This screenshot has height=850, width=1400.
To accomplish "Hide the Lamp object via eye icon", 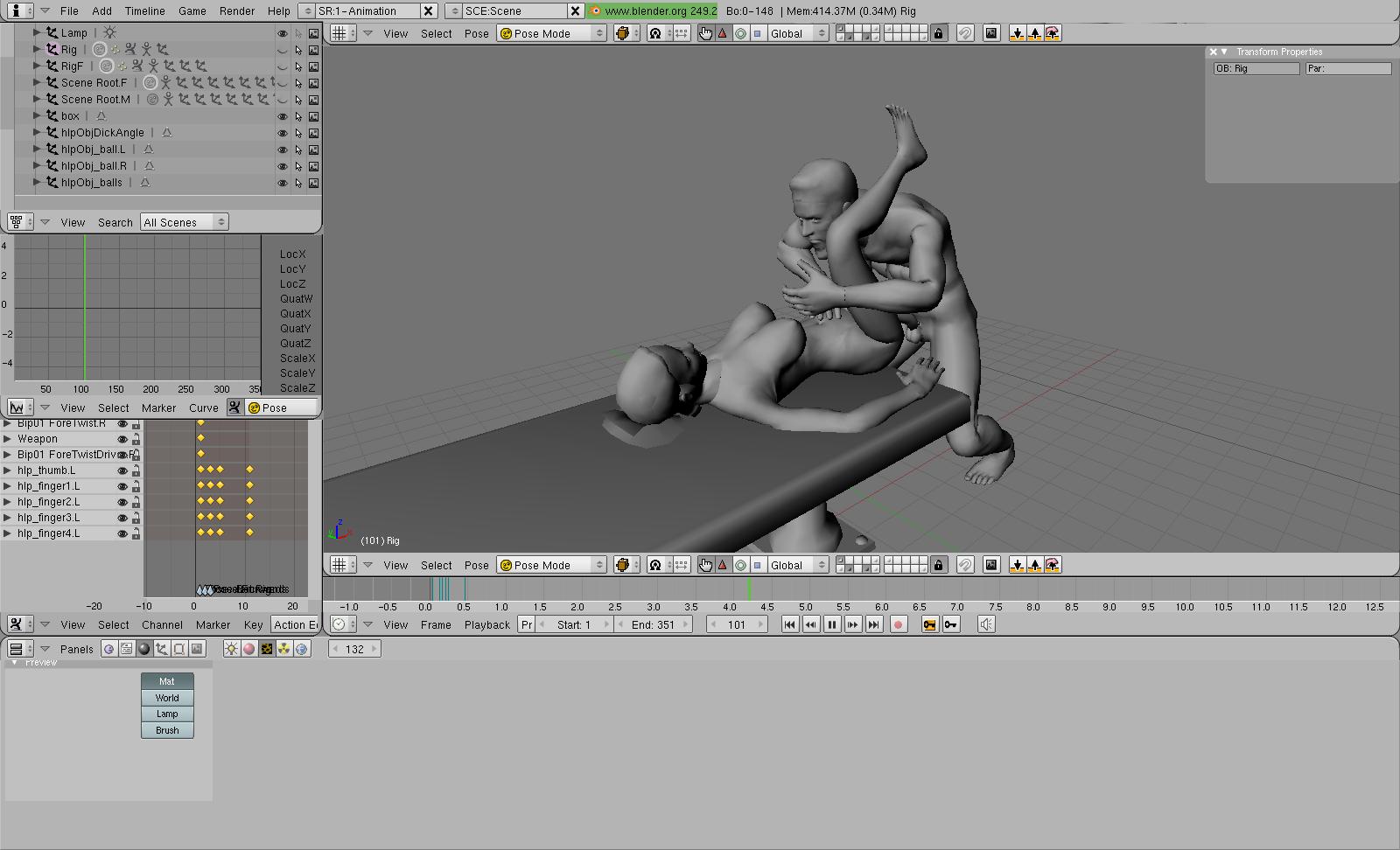I will click(x=282, y=33).
